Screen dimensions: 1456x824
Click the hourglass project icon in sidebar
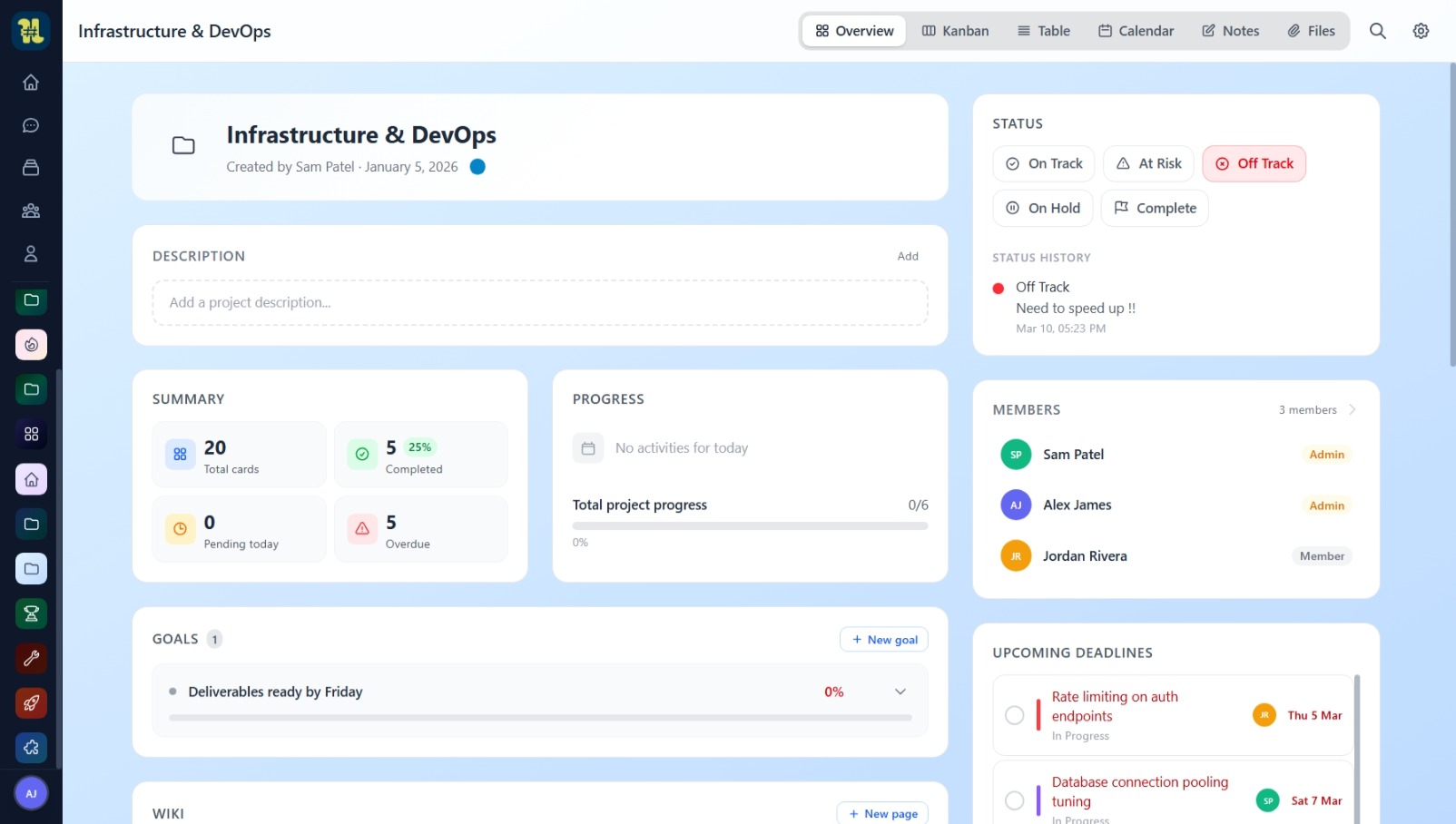coord(31,613)
